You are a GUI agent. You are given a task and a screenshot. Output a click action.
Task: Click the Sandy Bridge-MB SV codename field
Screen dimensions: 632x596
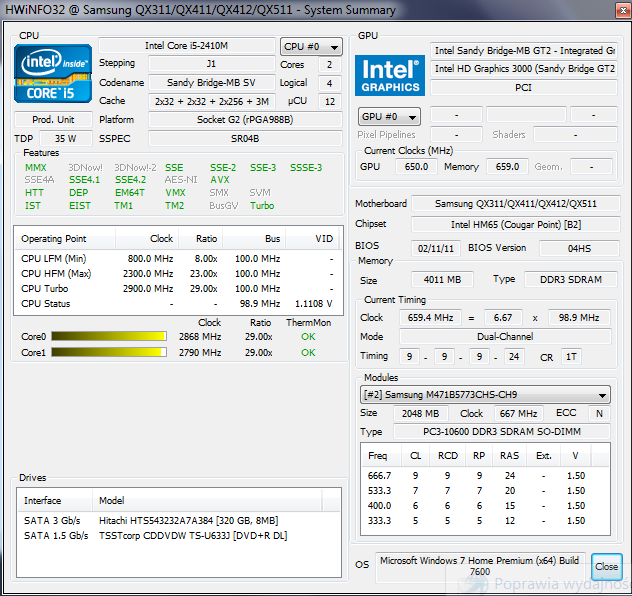[212, 83]
